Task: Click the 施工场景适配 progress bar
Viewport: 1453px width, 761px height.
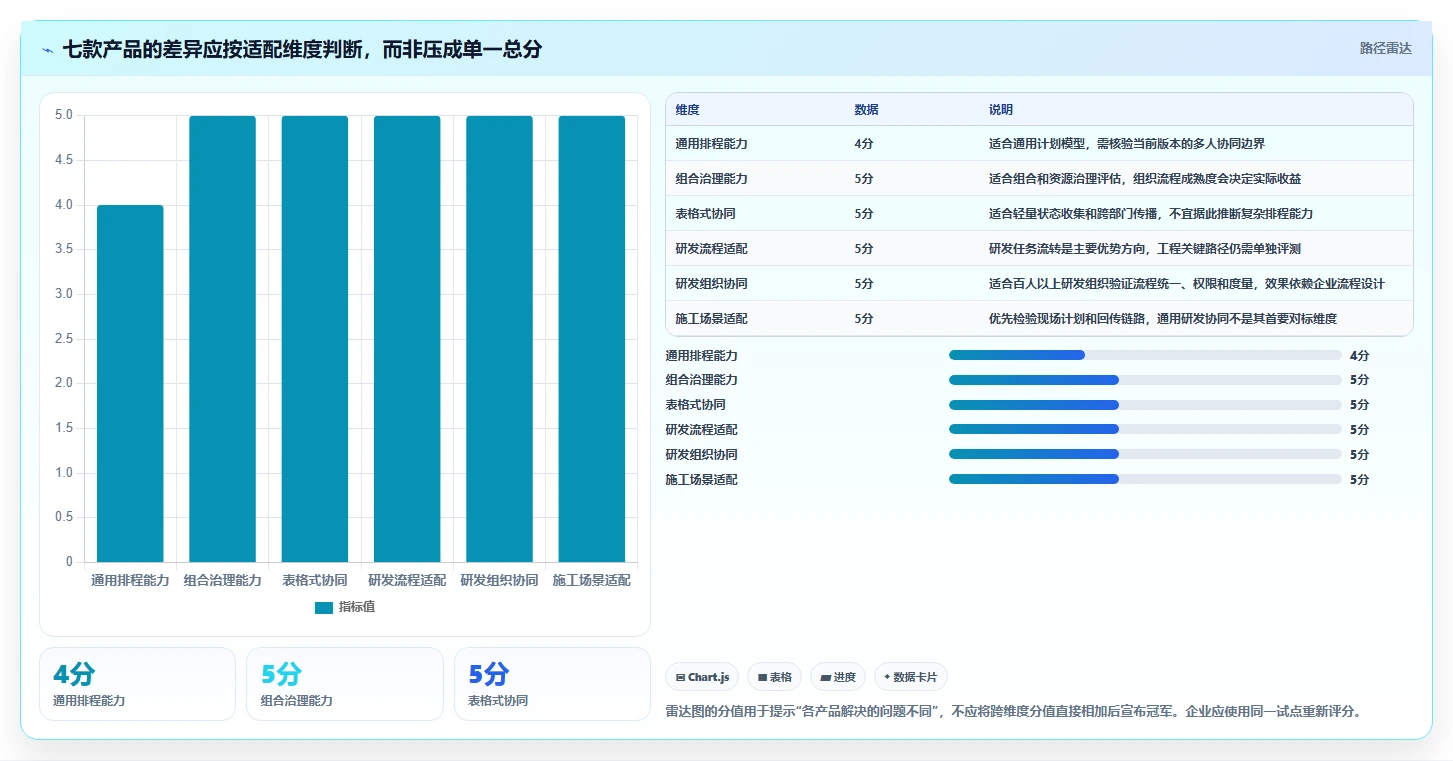Action: 1145,479
